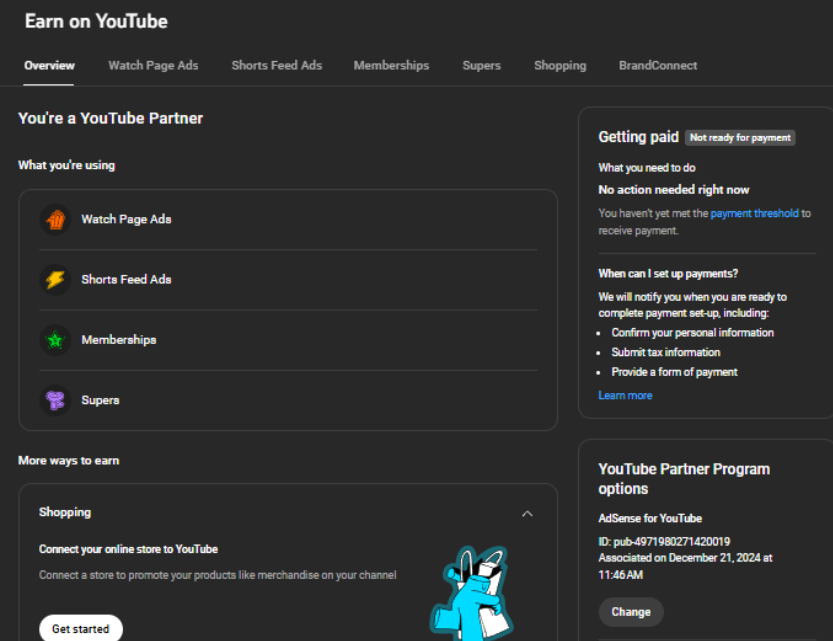This screenshot has width=833, height=641.
Task: Click the AdSense ID pub-4971980271420019 text
Action: tap(664, 542)
